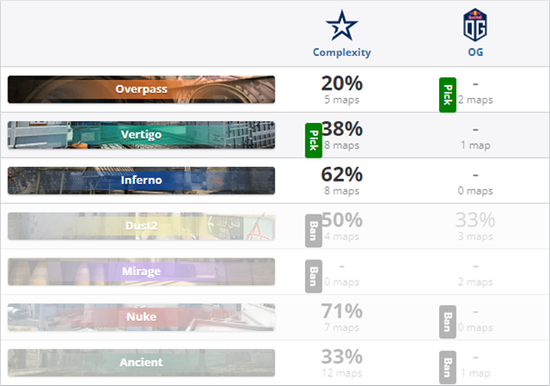Viewport: 550px width, 386px height.
Task: Select the faded Dust2 map banner
Action: tap(141, 226)
